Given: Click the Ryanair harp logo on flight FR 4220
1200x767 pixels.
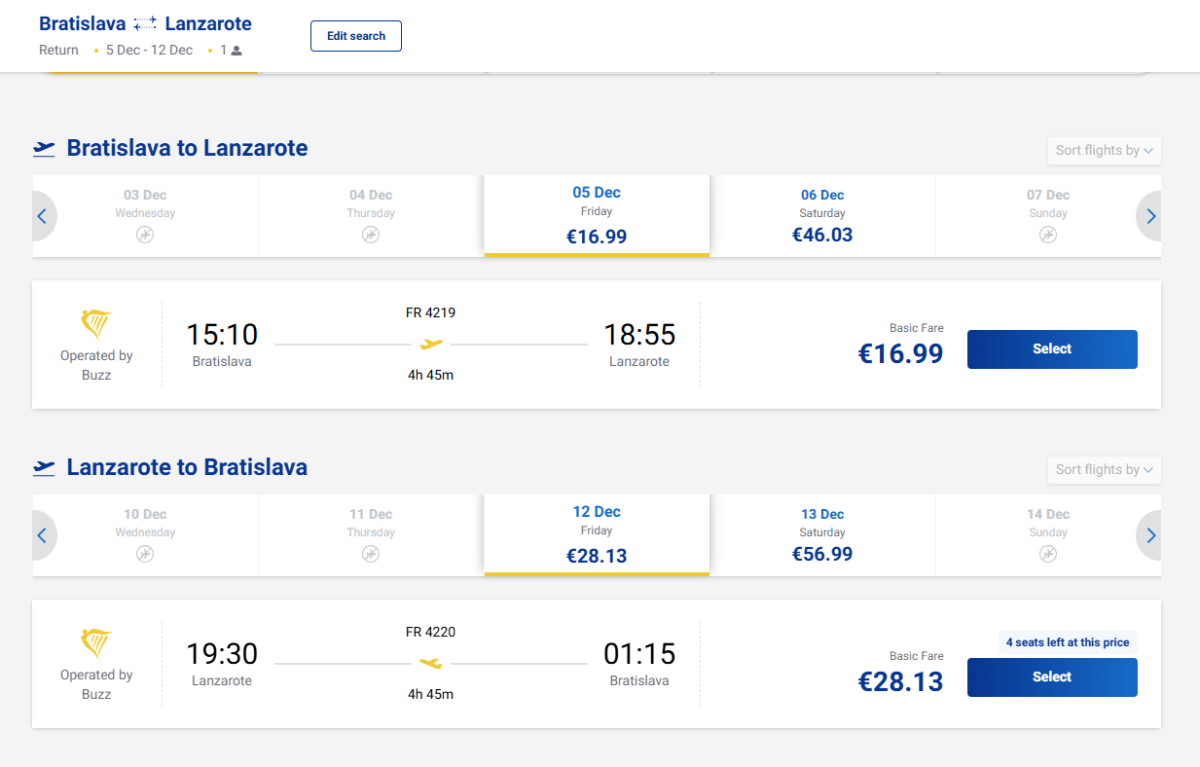Looking at the screenshot, I should (96, 643).
